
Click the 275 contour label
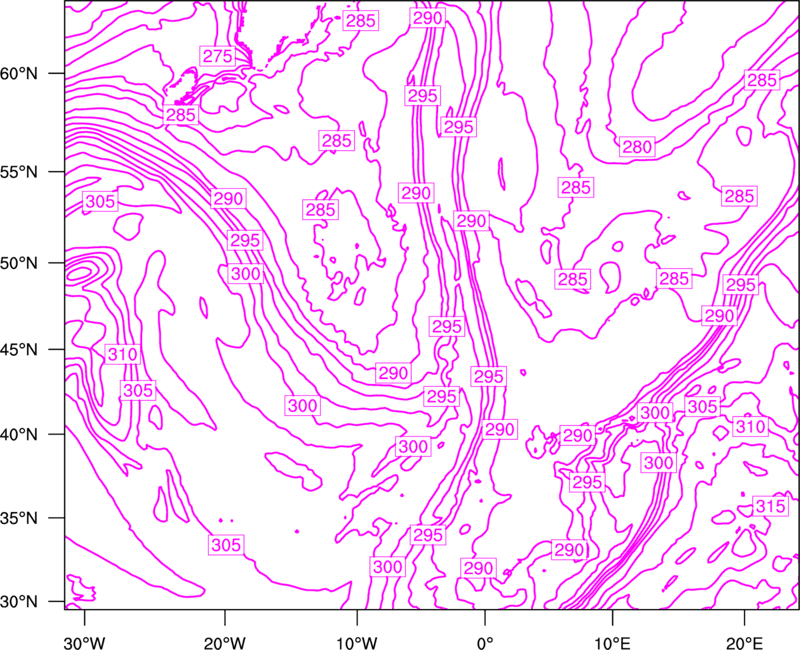(218, 56)
